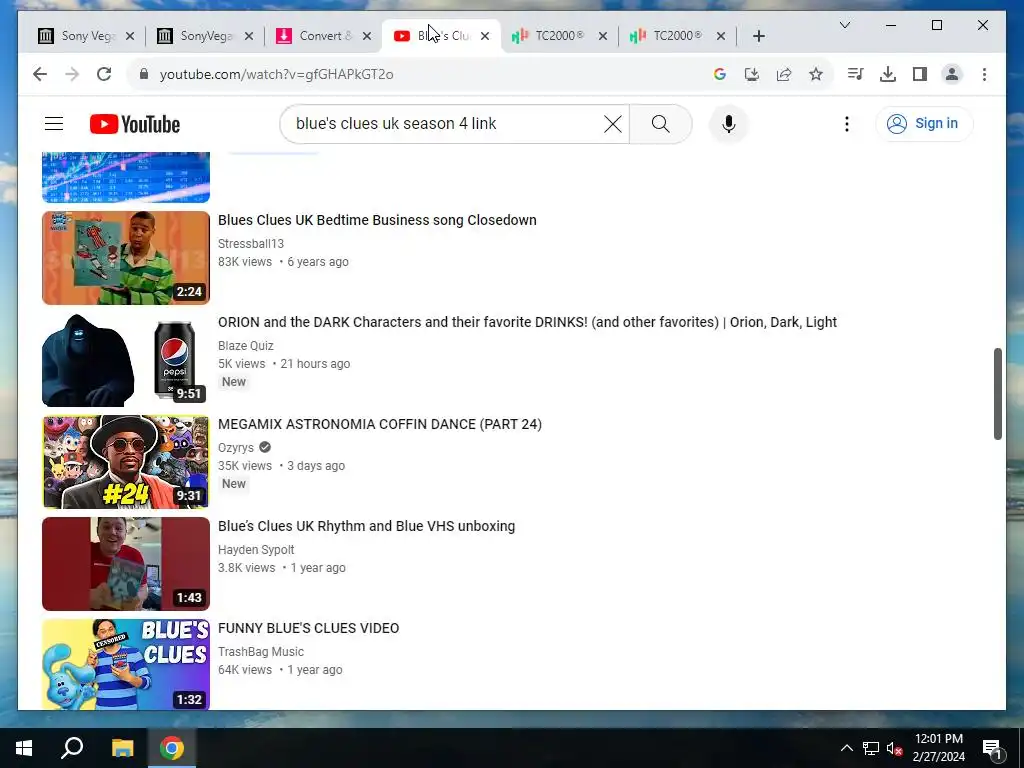Bookmark this tab with star icon
Screen dimensions: 1024x768
tap(816, 74)
